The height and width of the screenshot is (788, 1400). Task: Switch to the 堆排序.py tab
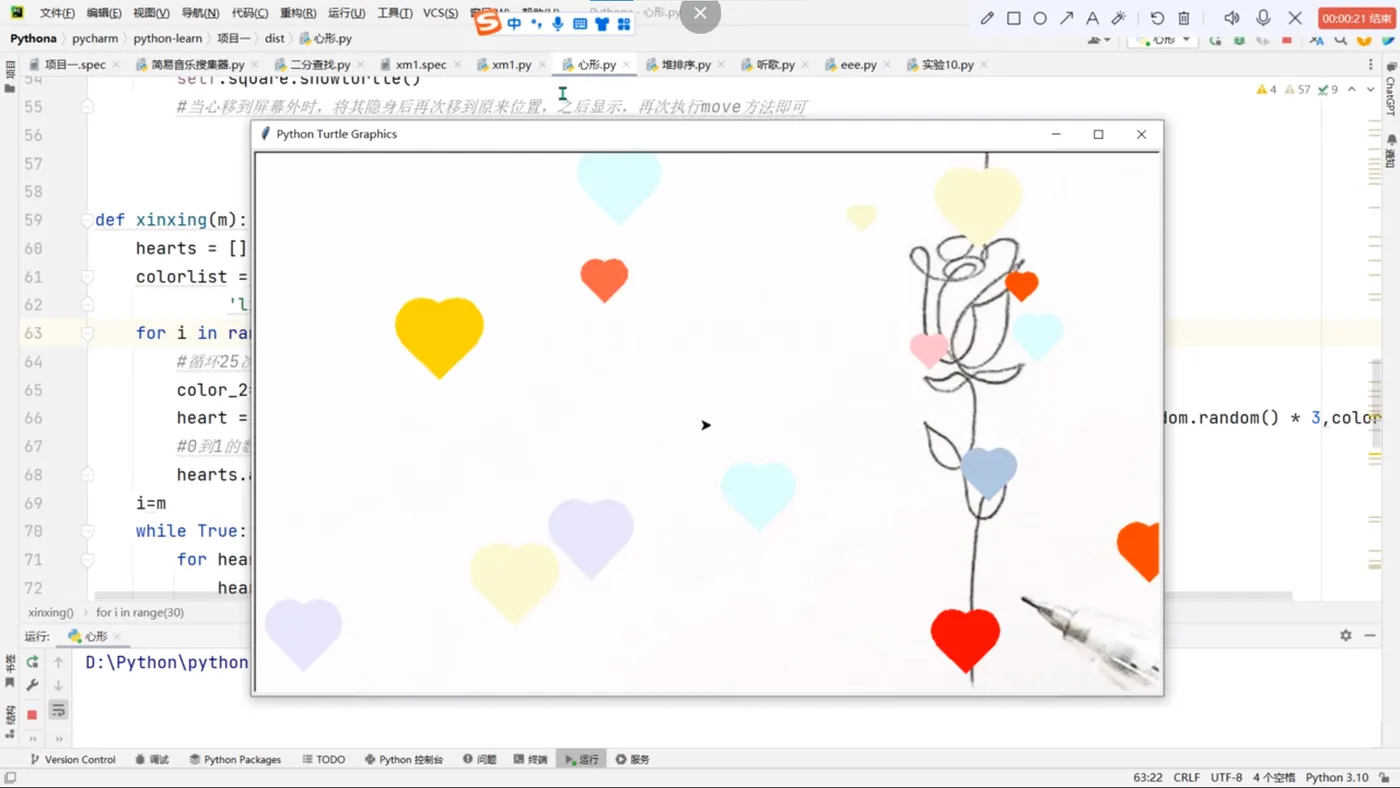coord(686,64)
